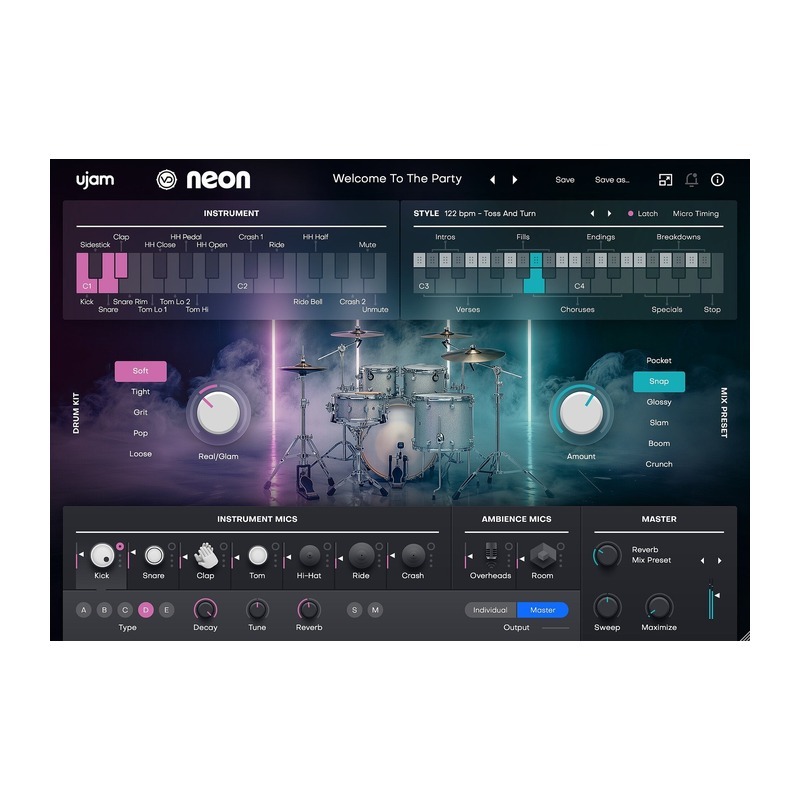Choose the Boom mix preset

coord(659,444)
